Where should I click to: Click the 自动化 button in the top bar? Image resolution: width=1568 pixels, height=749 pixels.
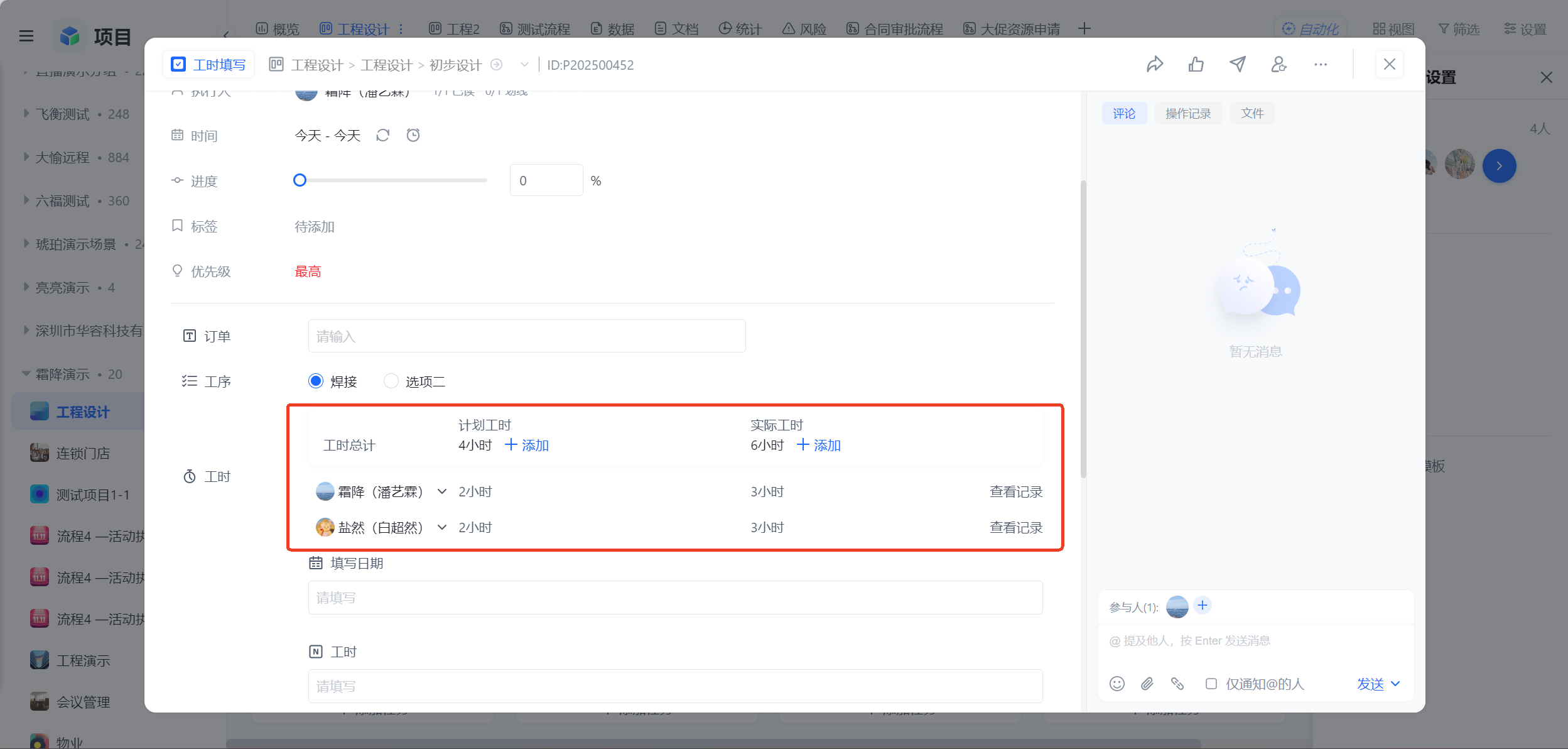coord(1310,29)
